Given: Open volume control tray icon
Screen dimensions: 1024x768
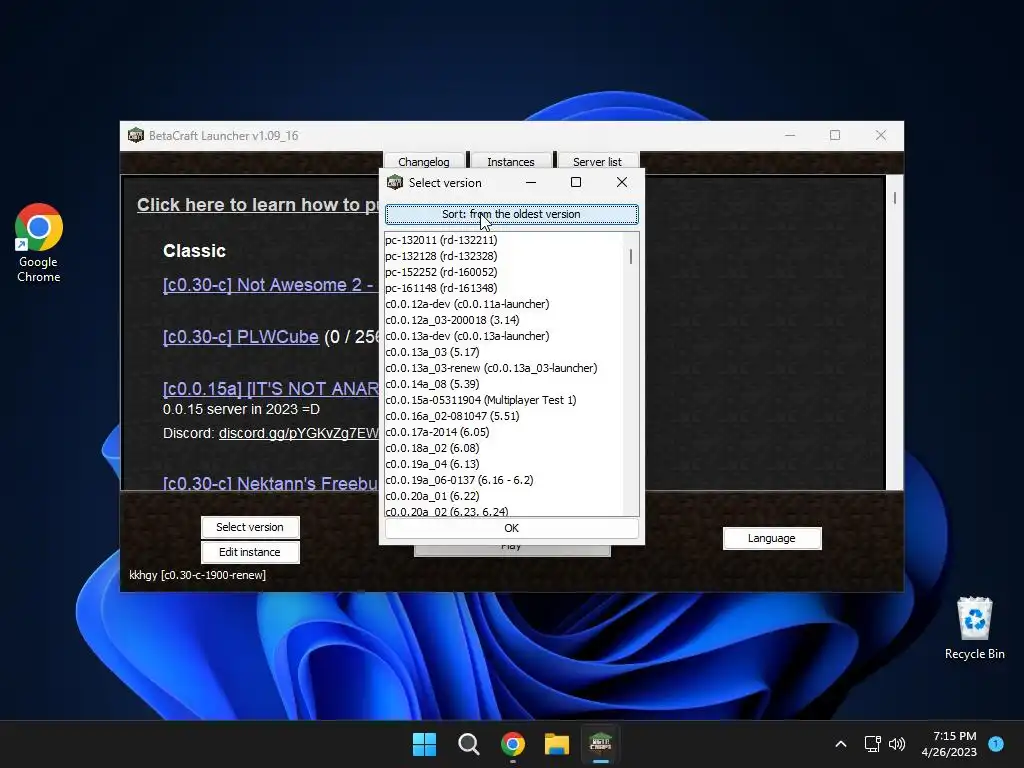Looking at the screenshot, I should 897,744.
